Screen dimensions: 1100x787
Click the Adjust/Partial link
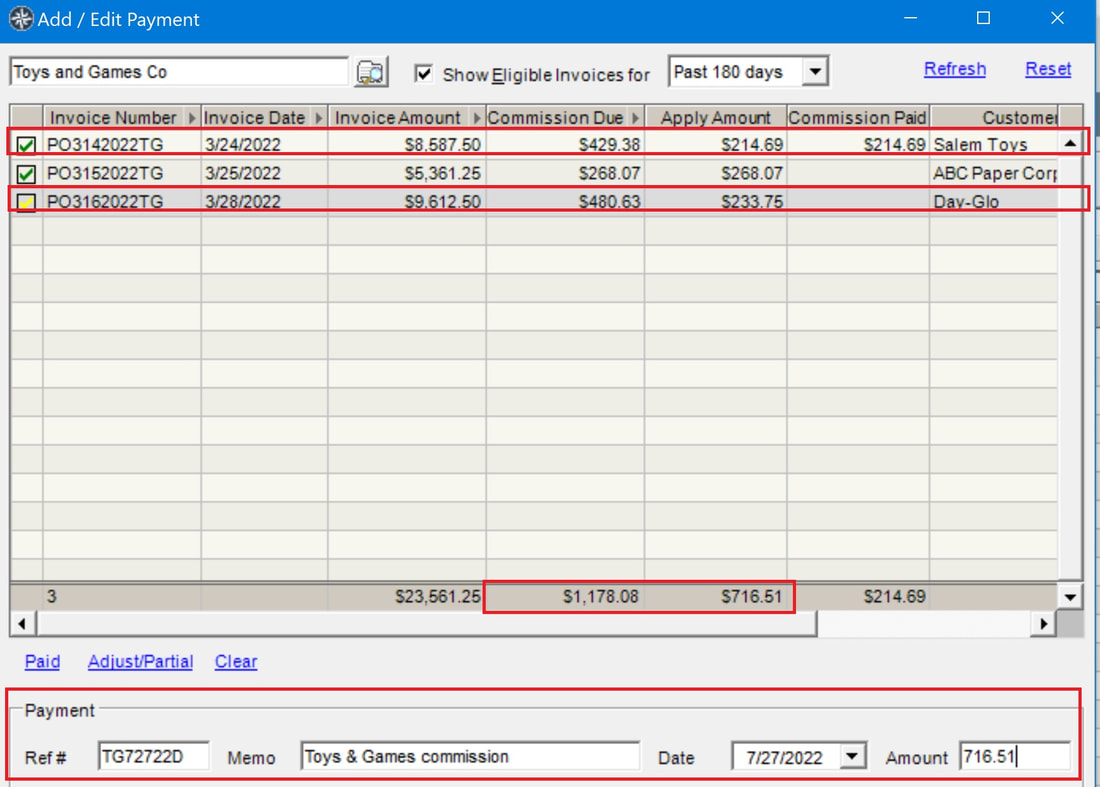[140, 661]
